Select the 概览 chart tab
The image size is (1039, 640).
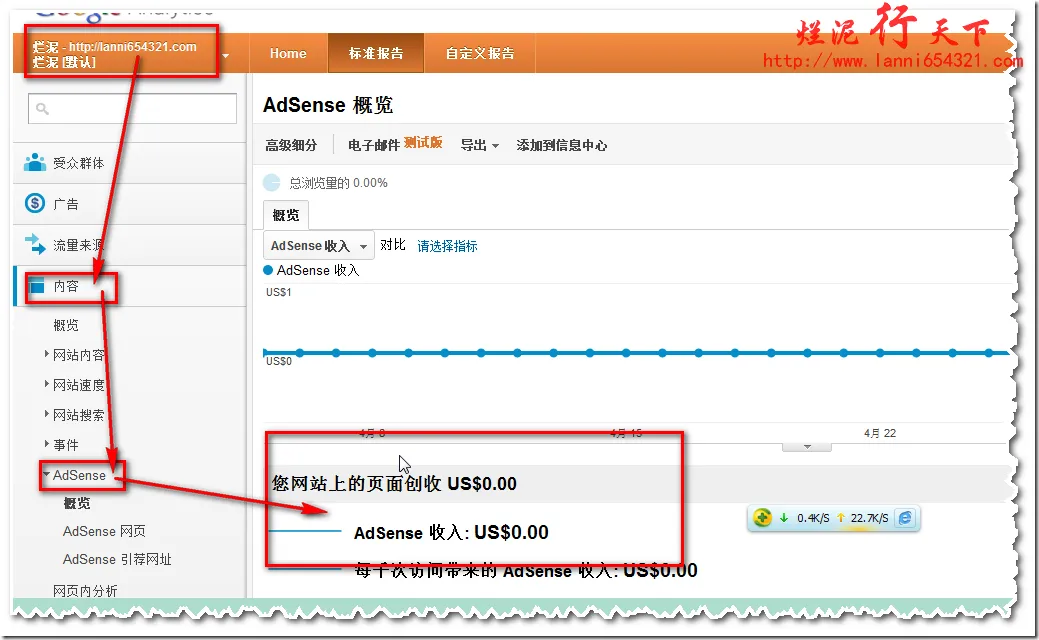point(286,215)
